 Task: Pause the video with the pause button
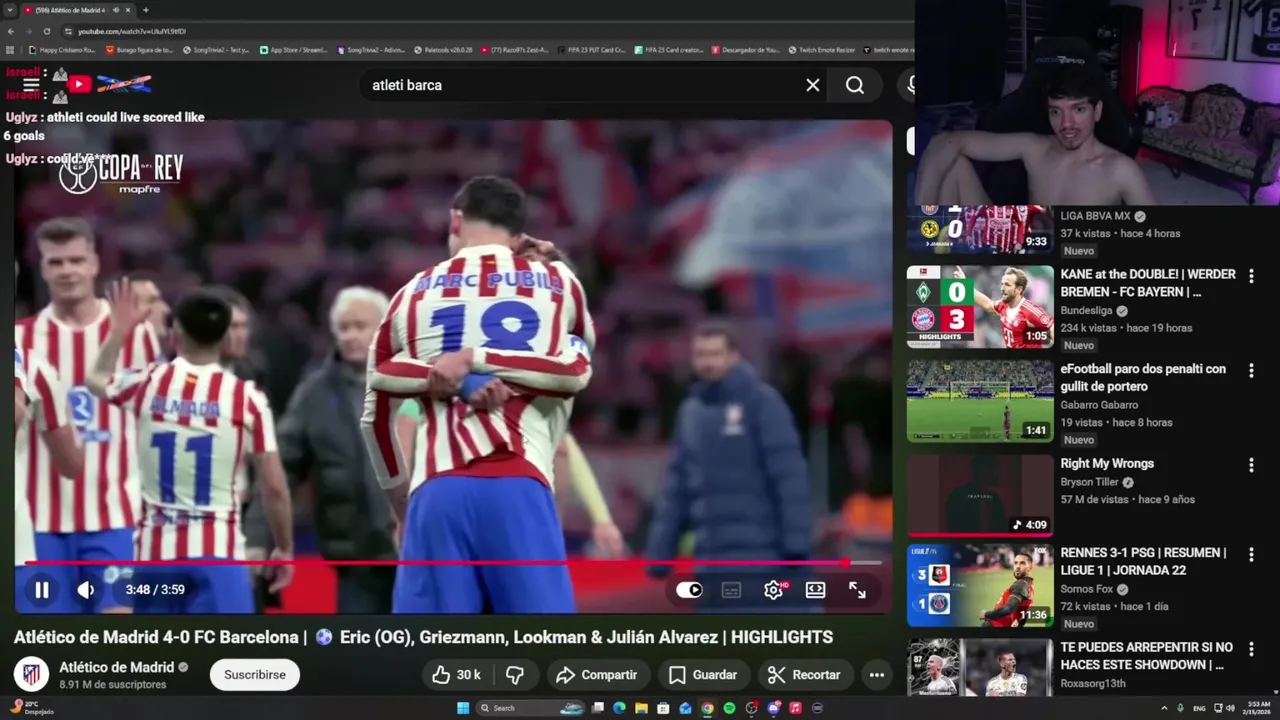[42, 590]
